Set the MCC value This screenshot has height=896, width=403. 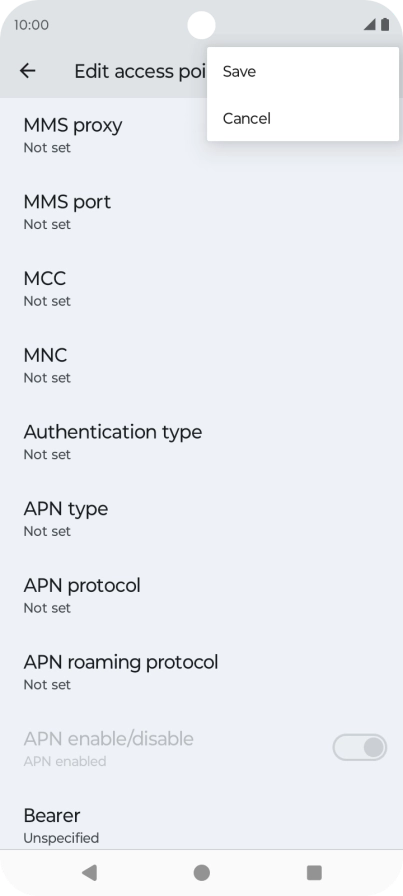point(201,289)
